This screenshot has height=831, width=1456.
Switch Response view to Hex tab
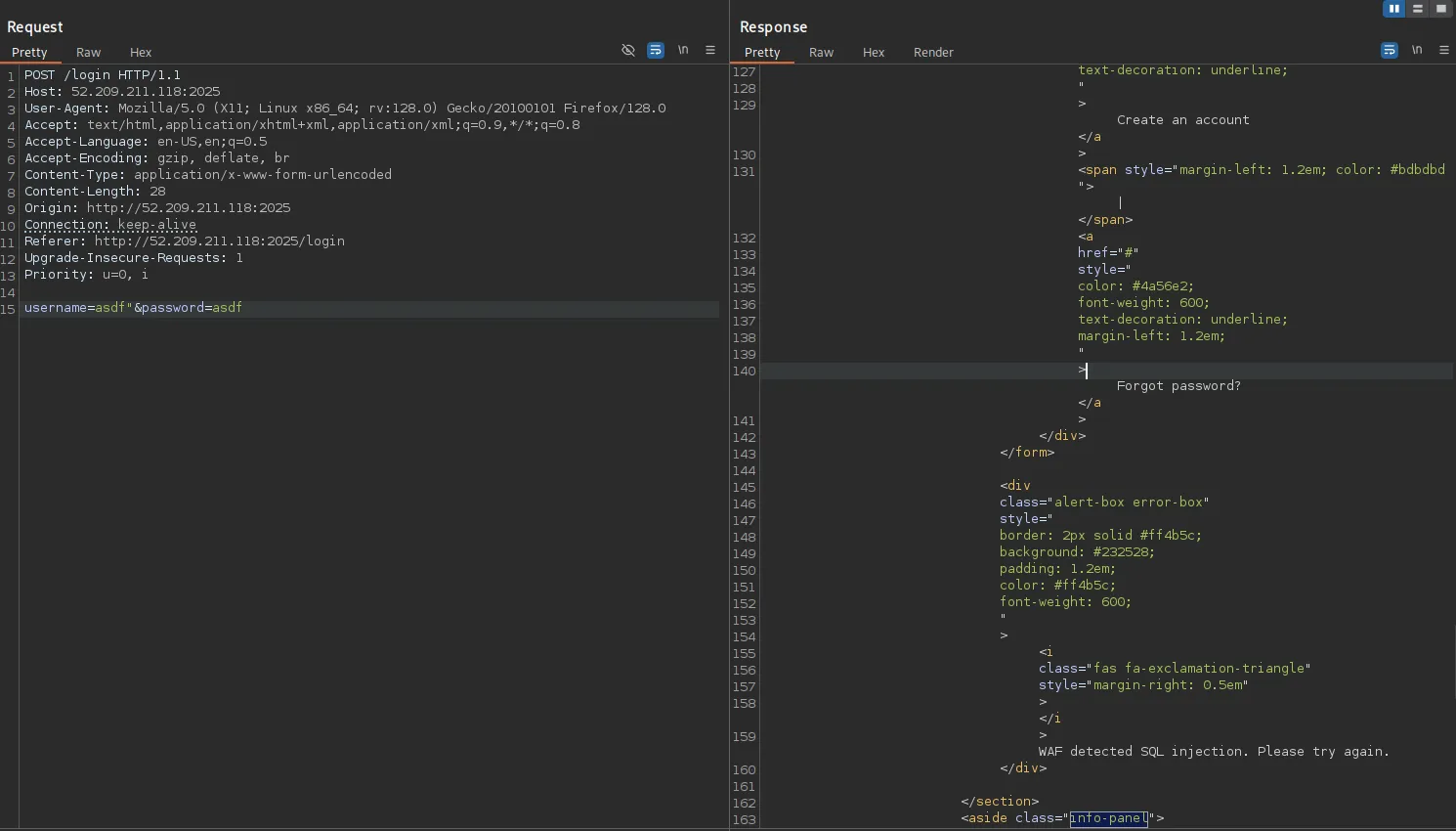click(x=874, y=53)
